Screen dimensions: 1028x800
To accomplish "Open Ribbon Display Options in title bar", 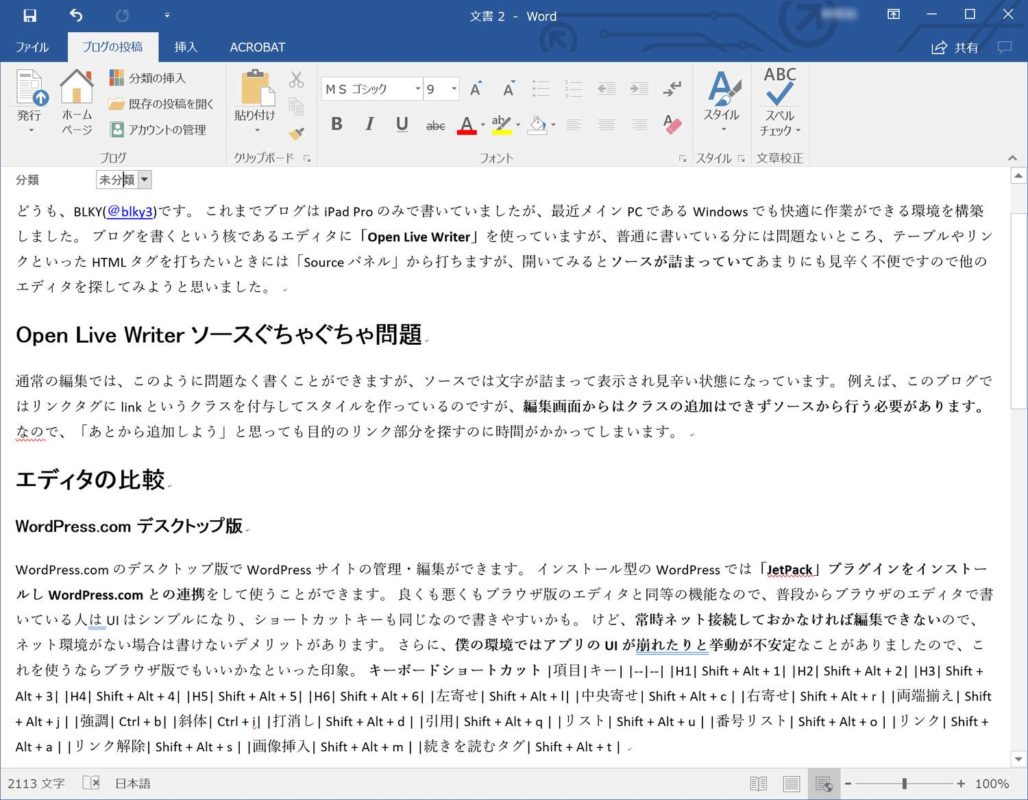I will [894, 14].
